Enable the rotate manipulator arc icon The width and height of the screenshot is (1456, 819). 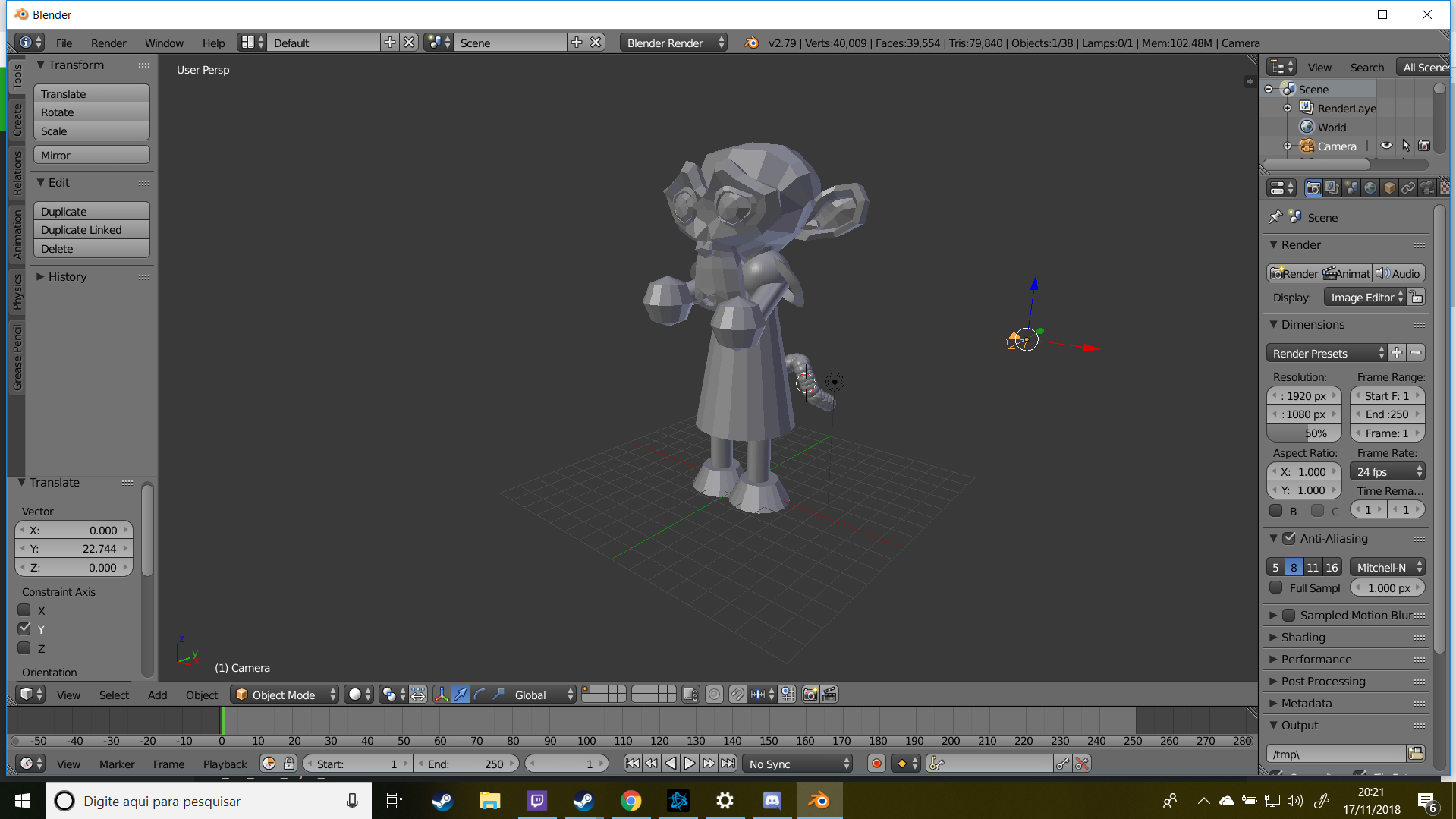coord(480,695)
